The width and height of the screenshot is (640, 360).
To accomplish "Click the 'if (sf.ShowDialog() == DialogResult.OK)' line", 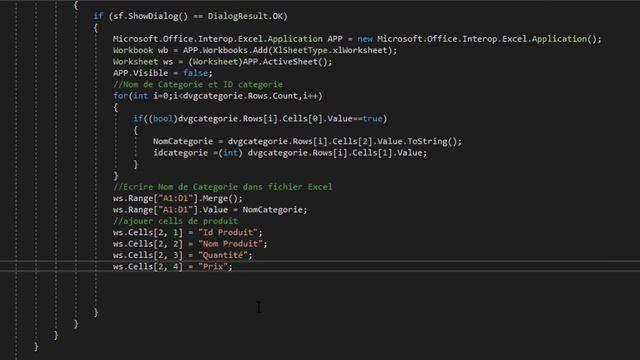I will point(190,16).
